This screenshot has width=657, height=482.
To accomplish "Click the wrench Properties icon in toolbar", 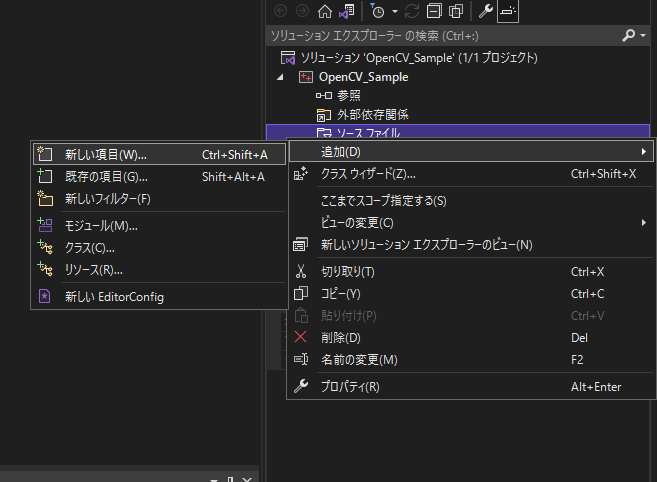I will point(486,11).
